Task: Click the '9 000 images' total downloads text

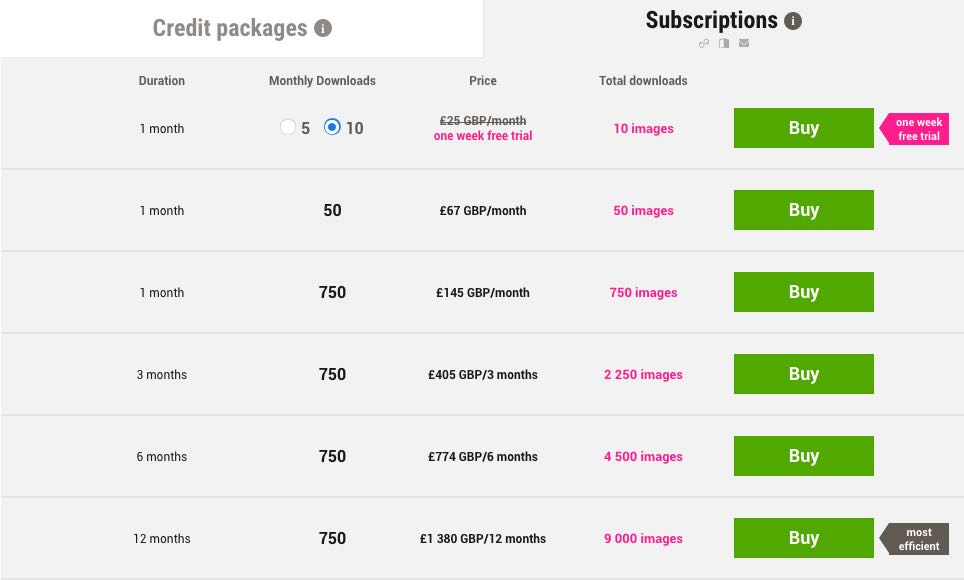Action: click(643, 539)
